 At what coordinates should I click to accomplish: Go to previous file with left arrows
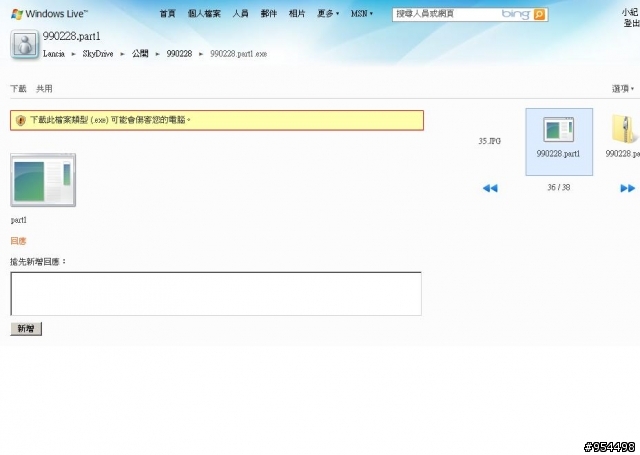pos(490,188)
